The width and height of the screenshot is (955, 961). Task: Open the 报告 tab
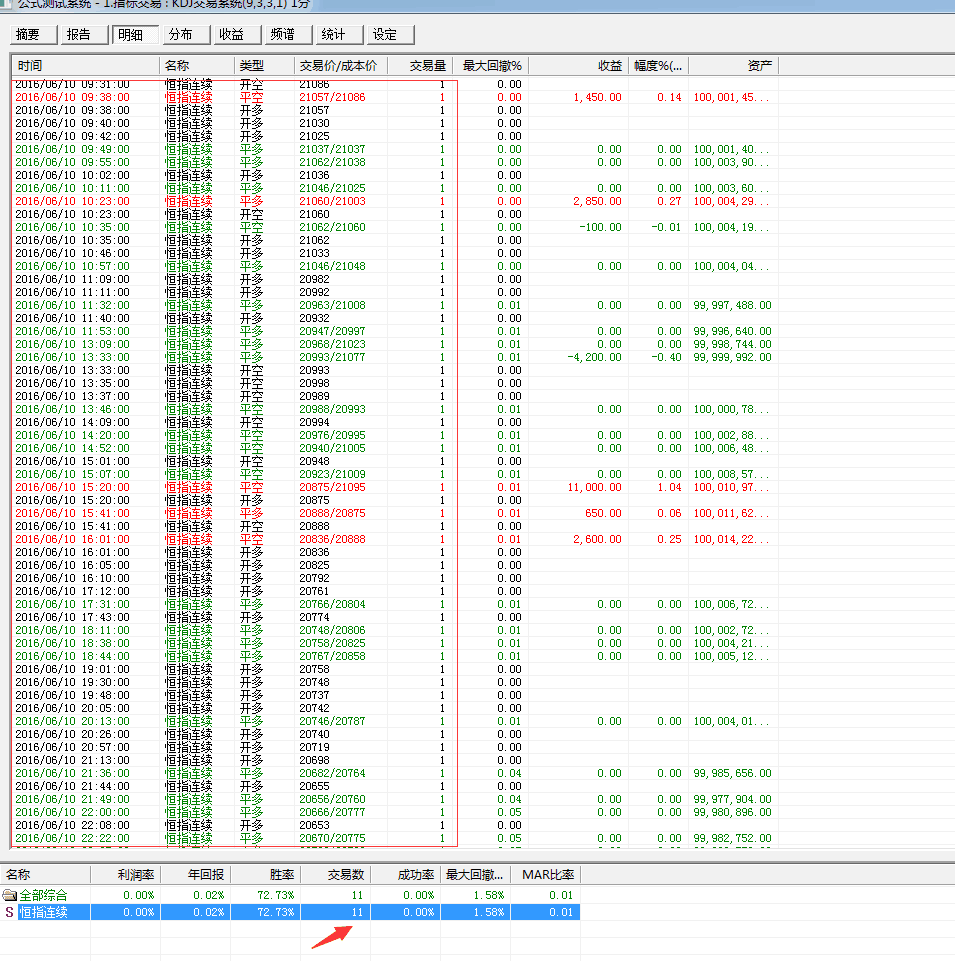click(x=79, y=35)
